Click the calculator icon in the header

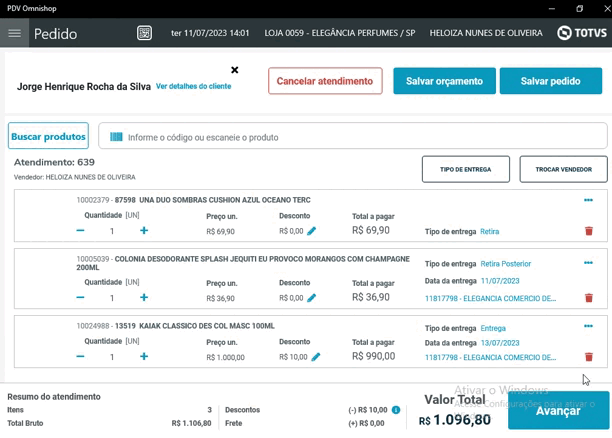(145, 33)
